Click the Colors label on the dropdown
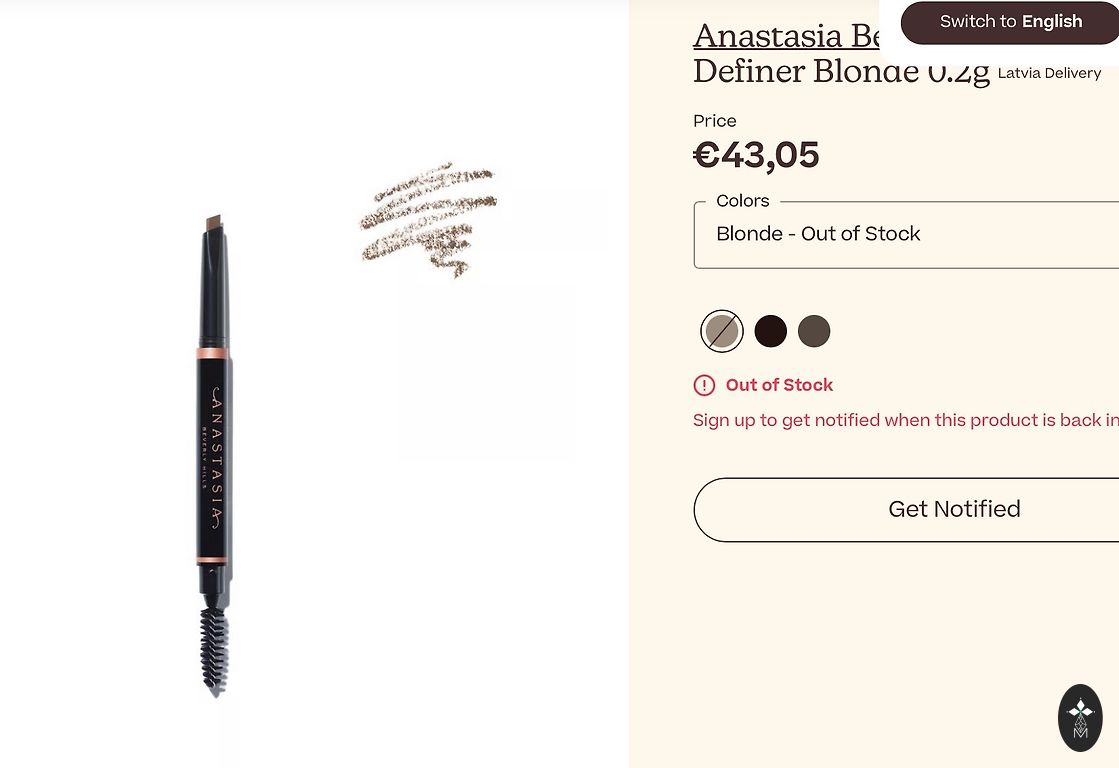 pyautogui.click(x=743, y=201)
